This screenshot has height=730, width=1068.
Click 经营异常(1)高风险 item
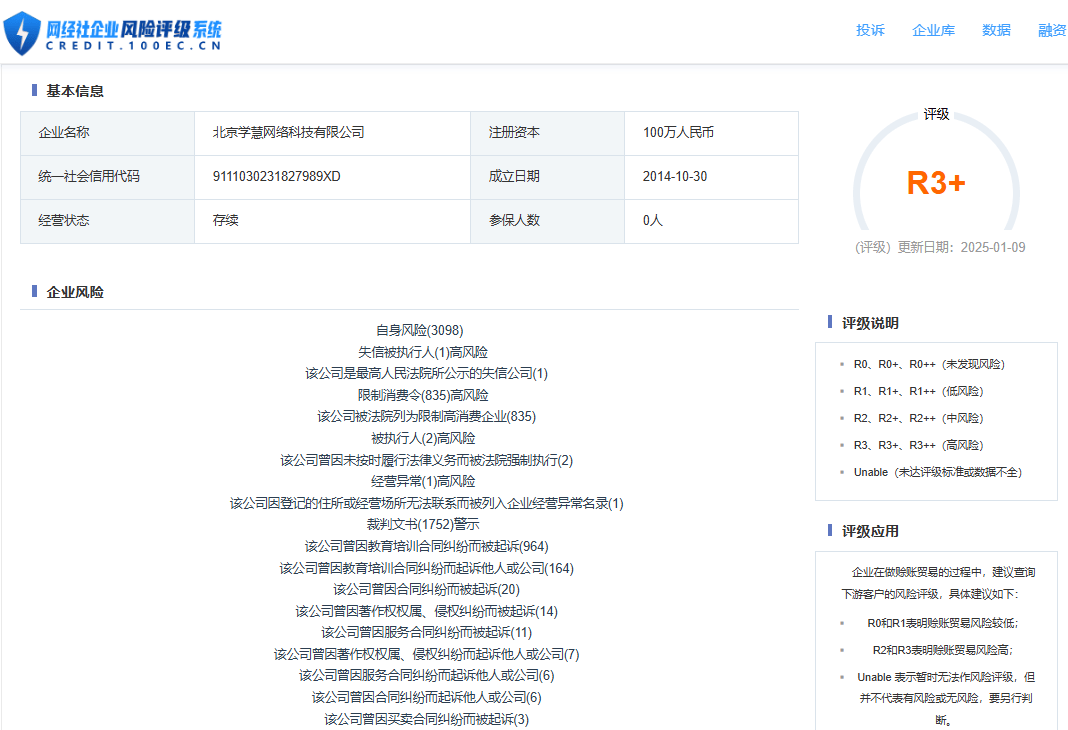423,481
